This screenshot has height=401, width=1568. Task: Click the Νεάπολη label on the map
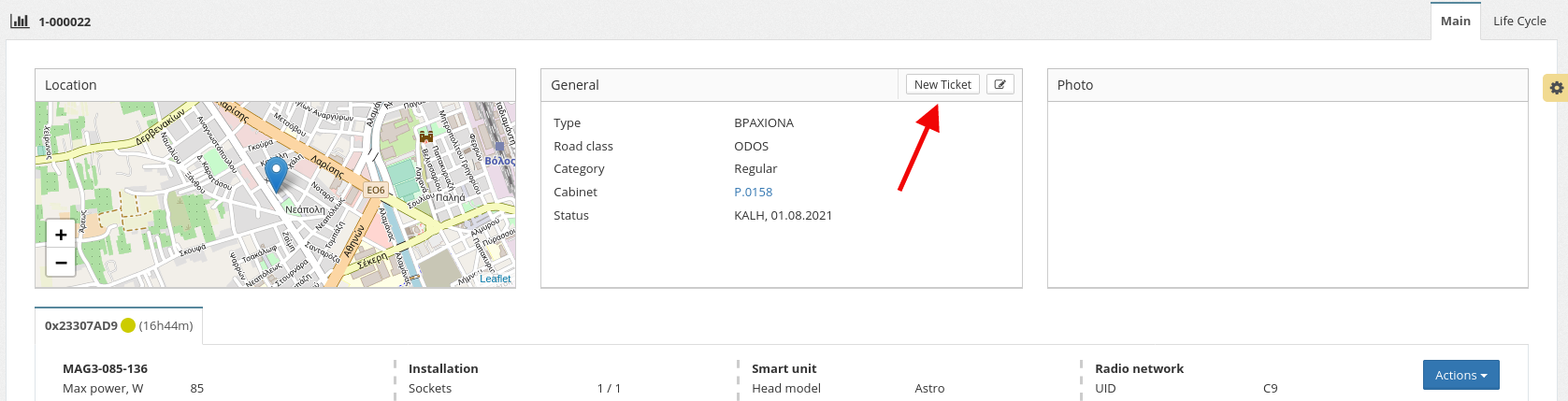(305, 210)
